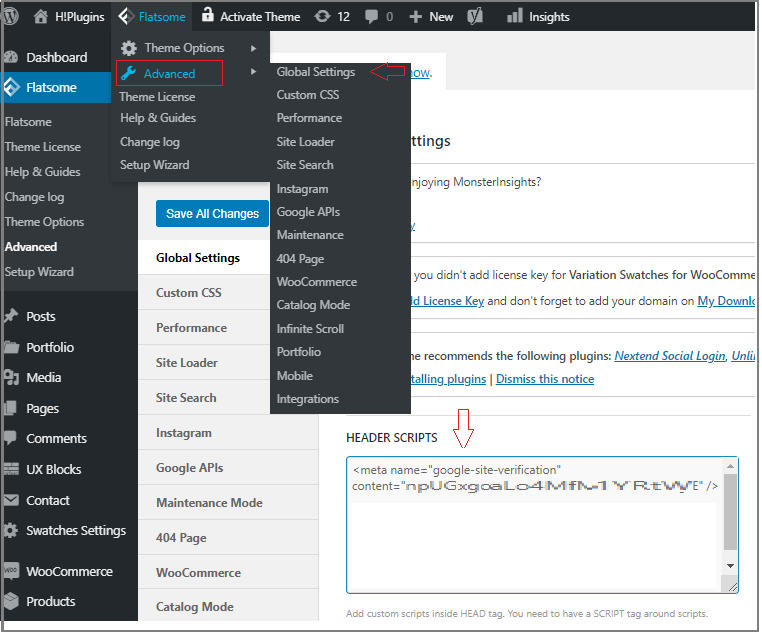Open Instagram in flyout menu

click(x=302, y=189)
